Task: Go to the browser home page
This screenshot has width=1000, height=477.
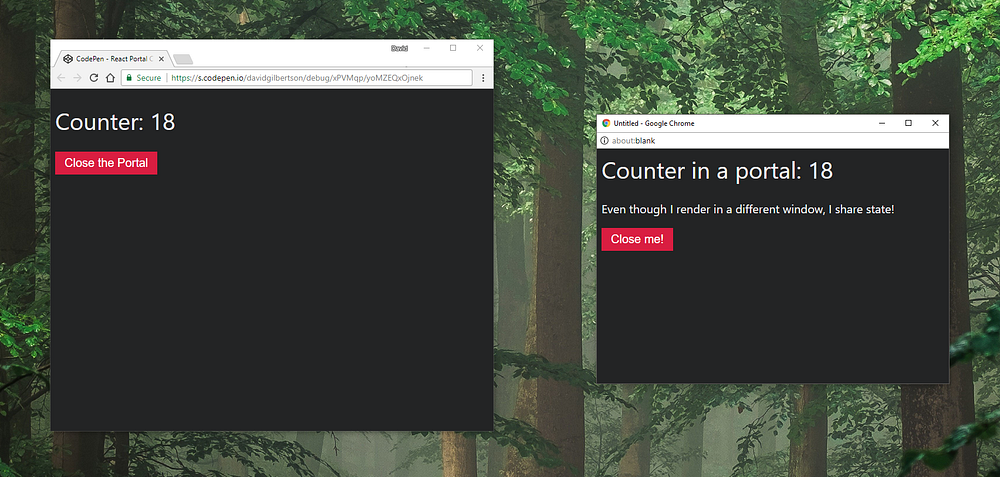Action: pos(110,78)
